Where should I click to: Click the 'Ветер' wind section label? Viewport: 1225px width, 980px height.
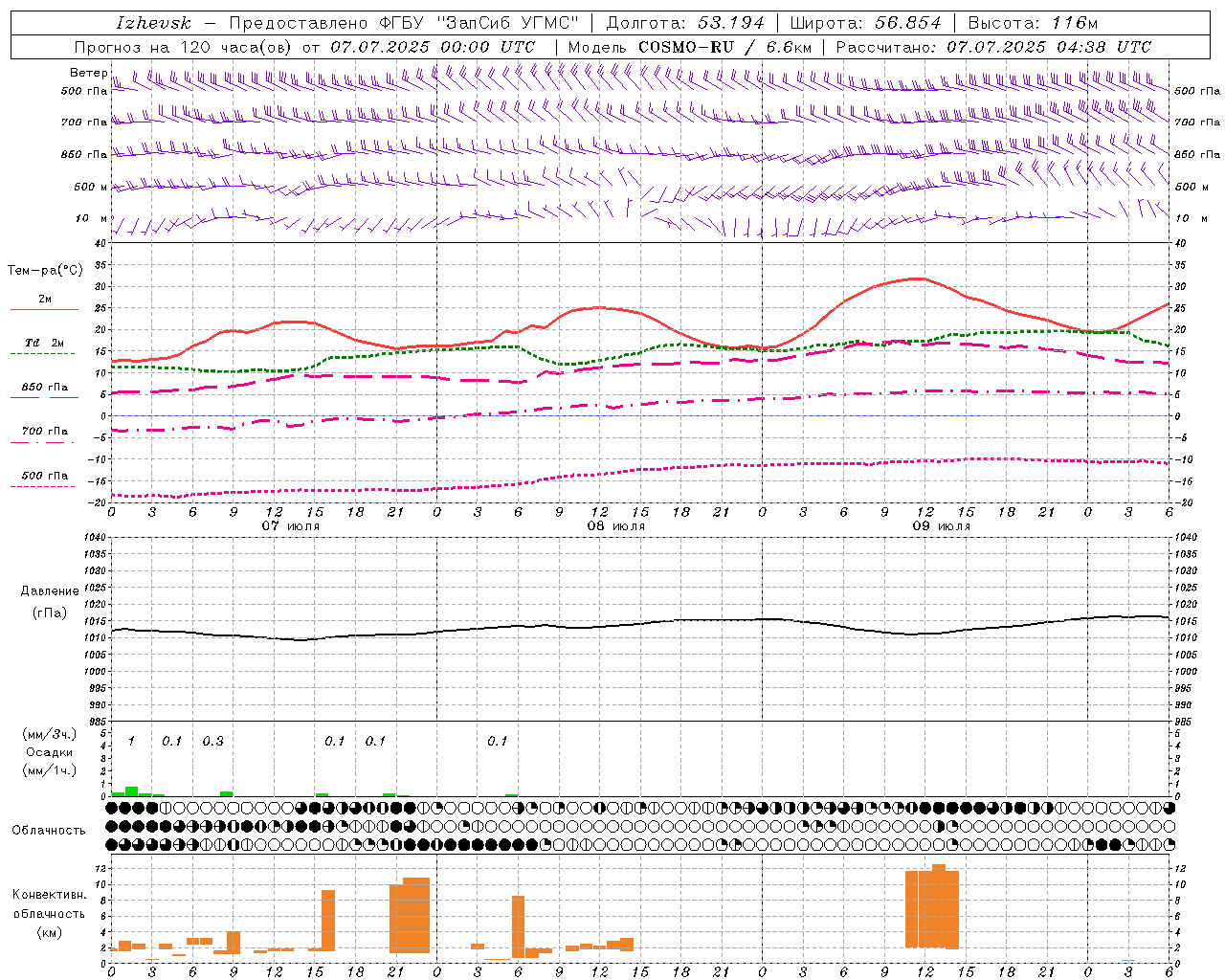point(88,73)
